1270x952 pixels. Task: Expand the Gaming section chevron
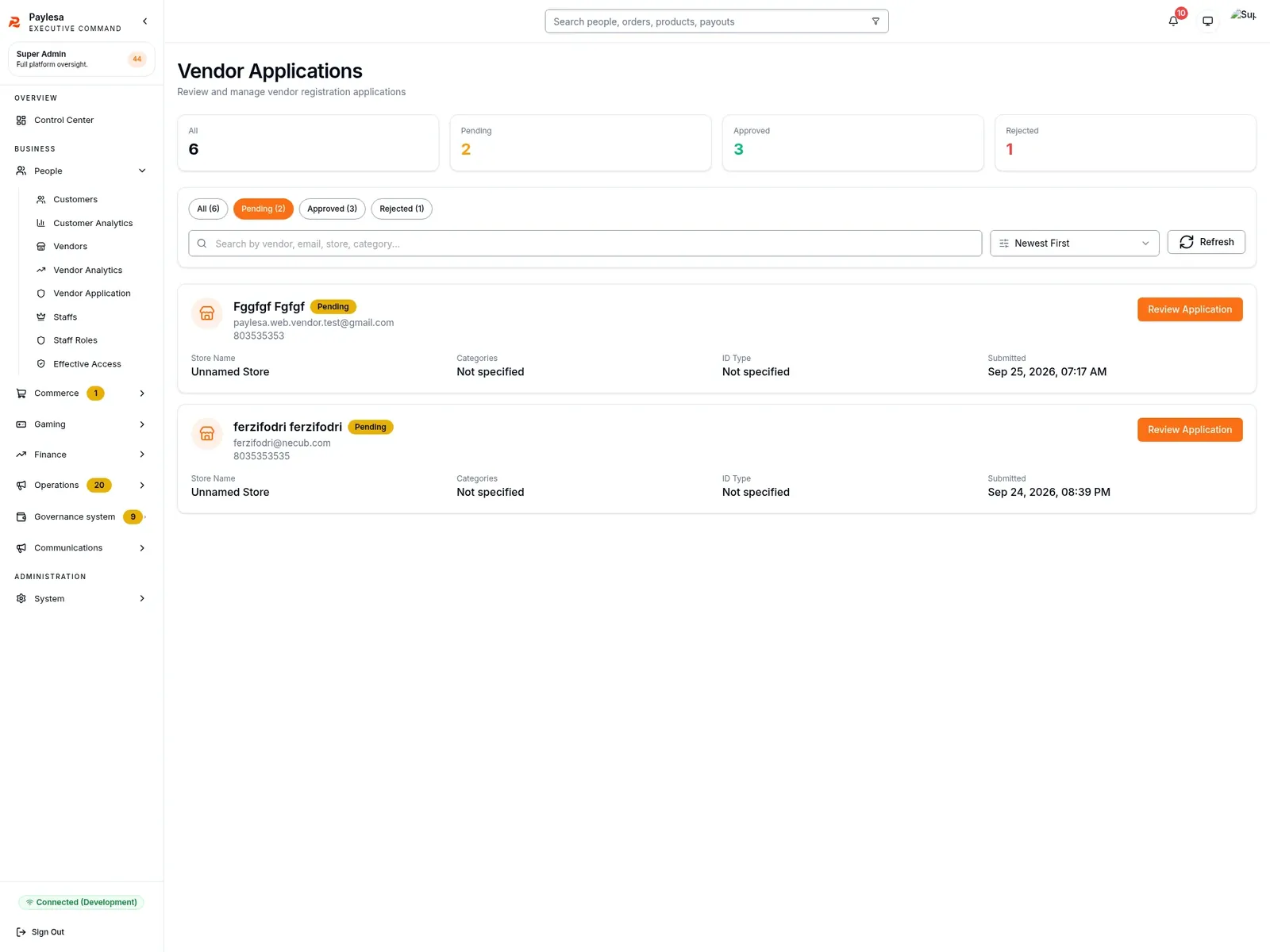[x=142, y=424]
